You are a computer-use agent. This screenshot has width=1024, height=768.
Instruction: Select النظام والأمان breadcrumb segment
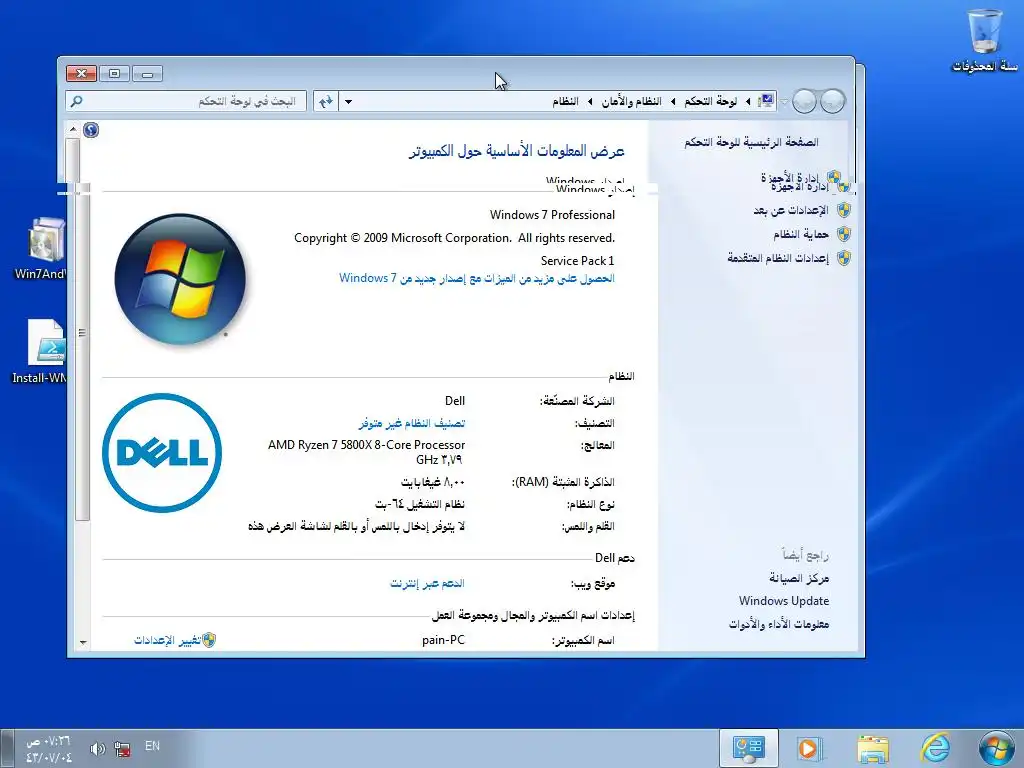point(631,101)
